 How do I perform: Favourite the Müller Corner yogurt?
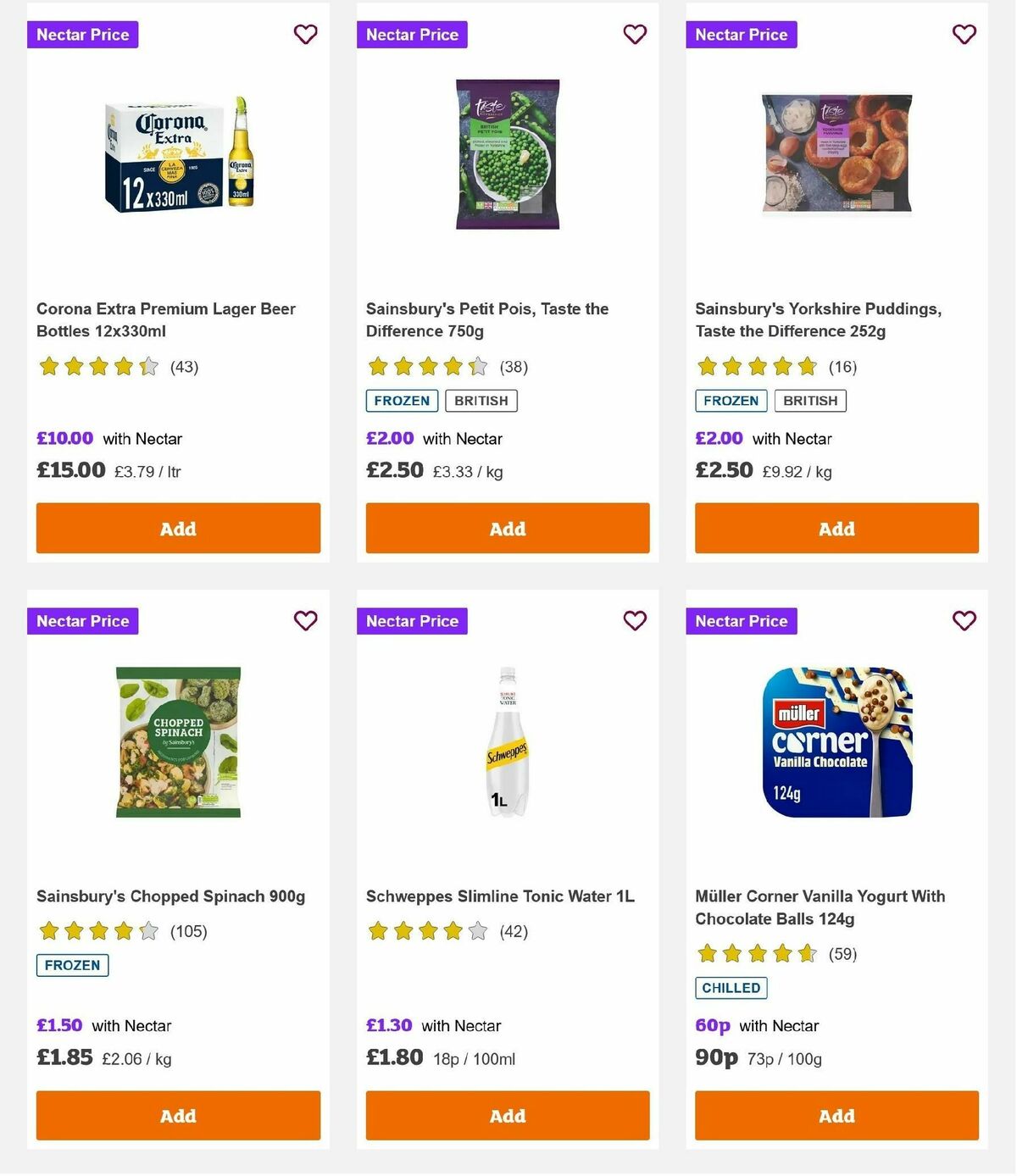coord(964,621)
